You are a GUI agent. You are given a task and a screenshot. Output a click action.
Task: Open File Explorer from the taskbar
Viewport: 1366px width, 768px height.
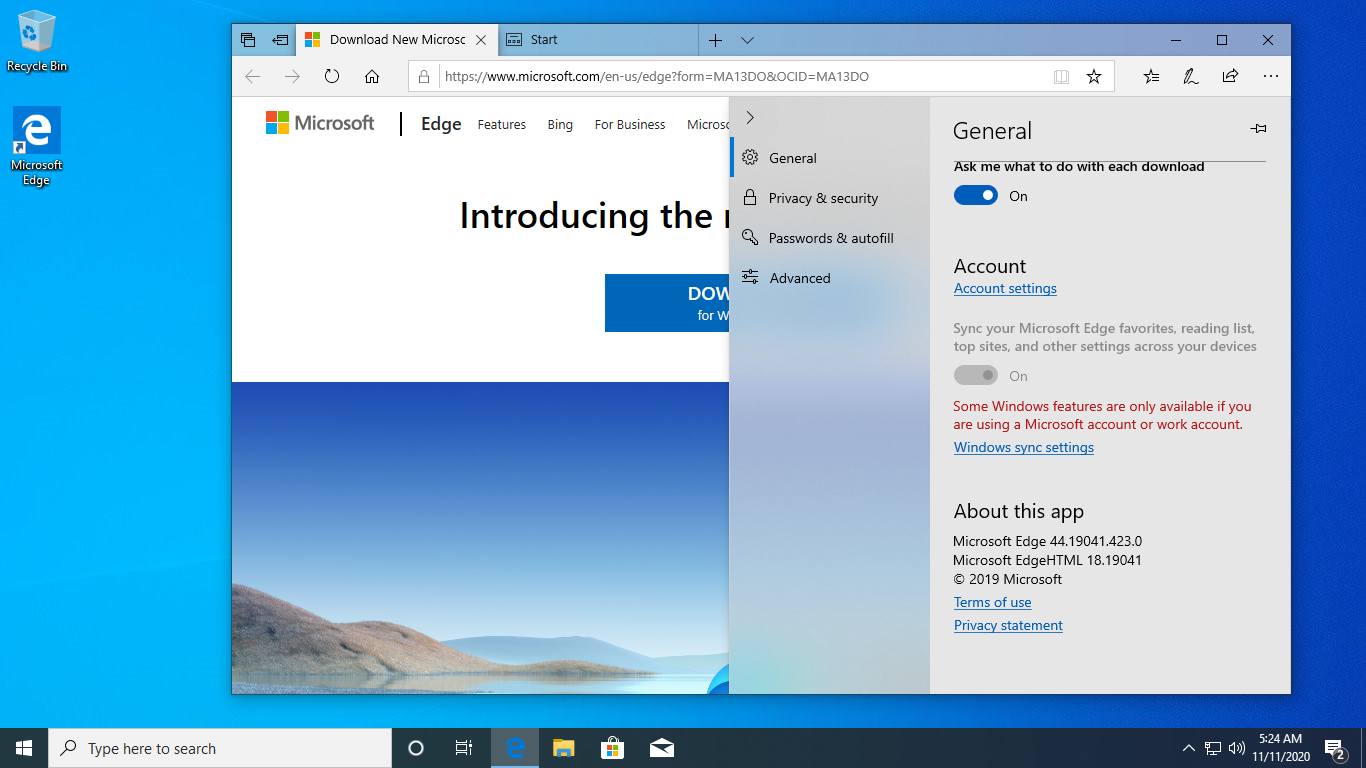tap(564, 748)
